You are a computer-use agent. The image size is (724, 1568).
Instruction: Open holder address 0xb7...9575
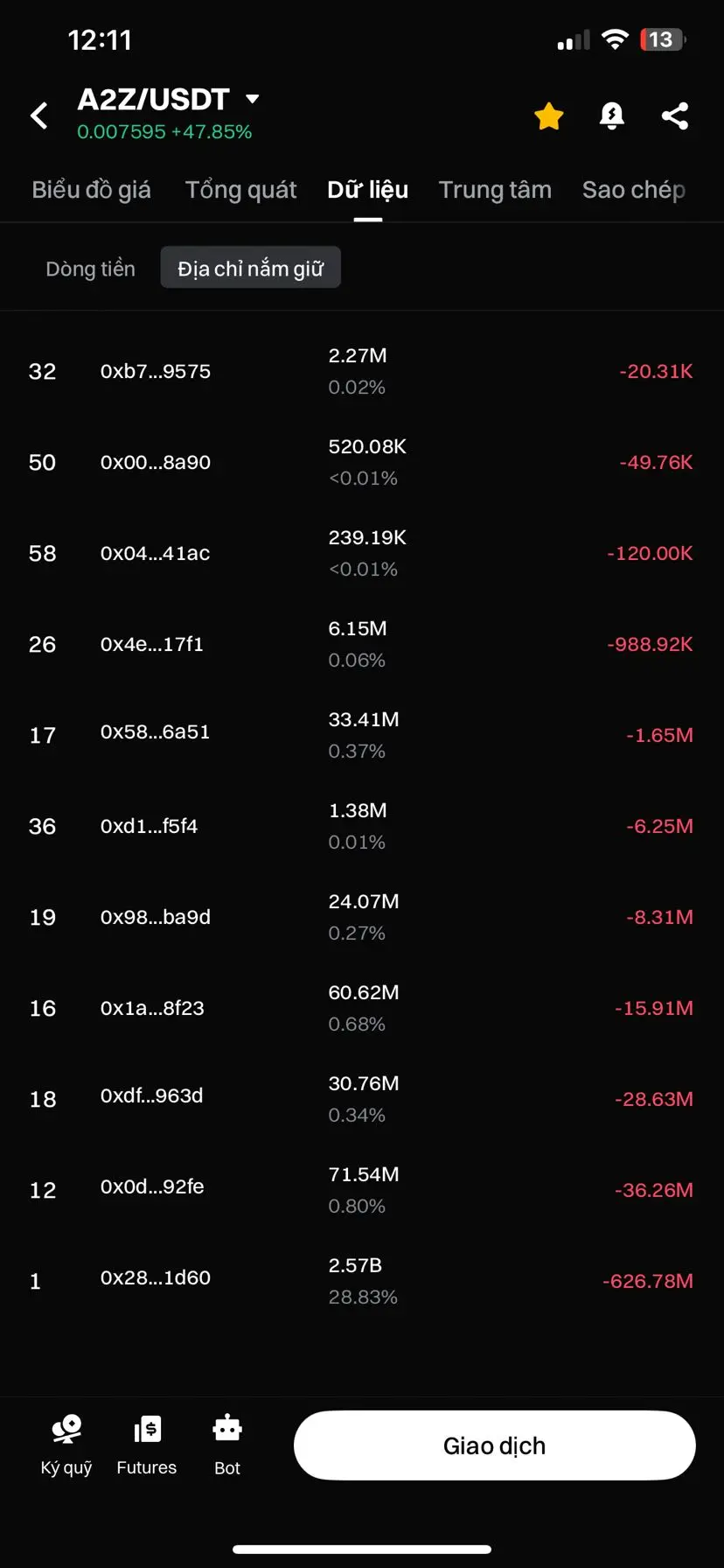[156, 371]
